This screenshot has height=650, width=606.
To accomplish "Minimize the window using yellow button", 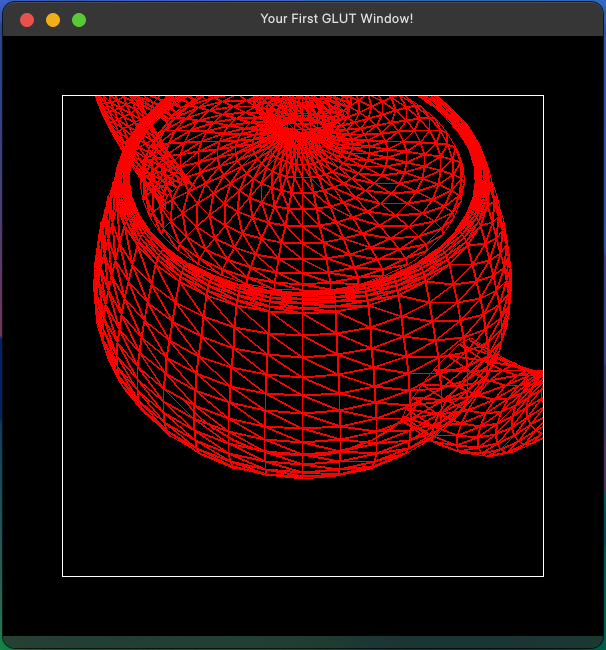I will (53, 20).
